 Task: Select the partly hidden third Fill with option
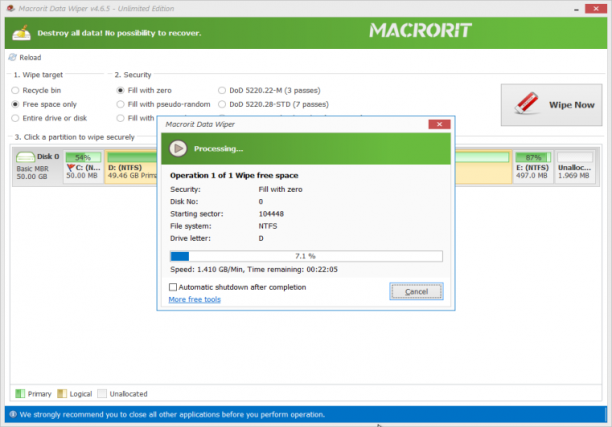tap(121, 118)
